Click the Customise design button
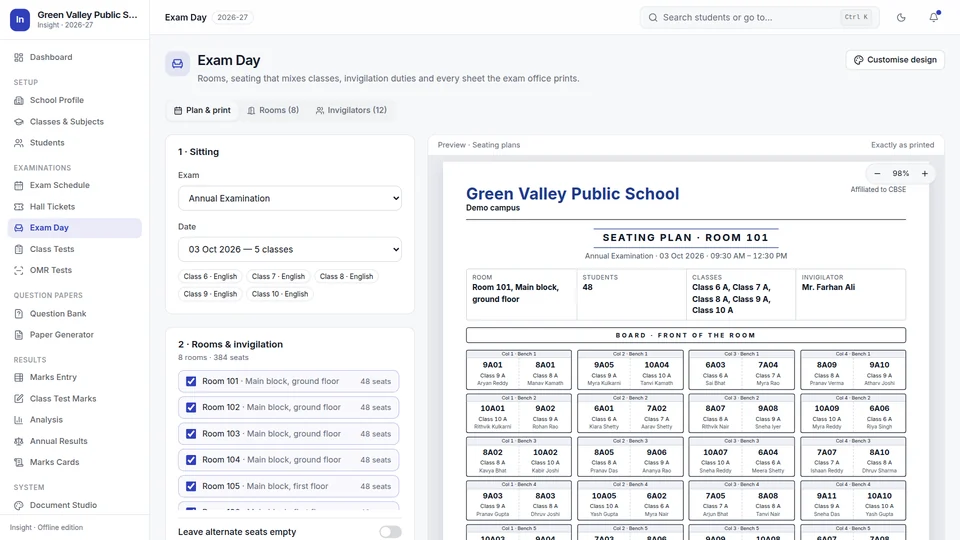Screen dimensions: 960x540 click(895, 60)
